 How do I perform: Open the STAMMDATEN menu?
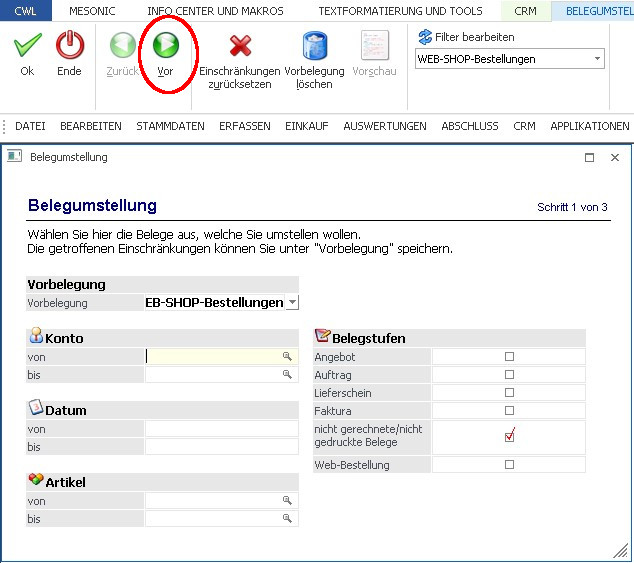(170, 127)
